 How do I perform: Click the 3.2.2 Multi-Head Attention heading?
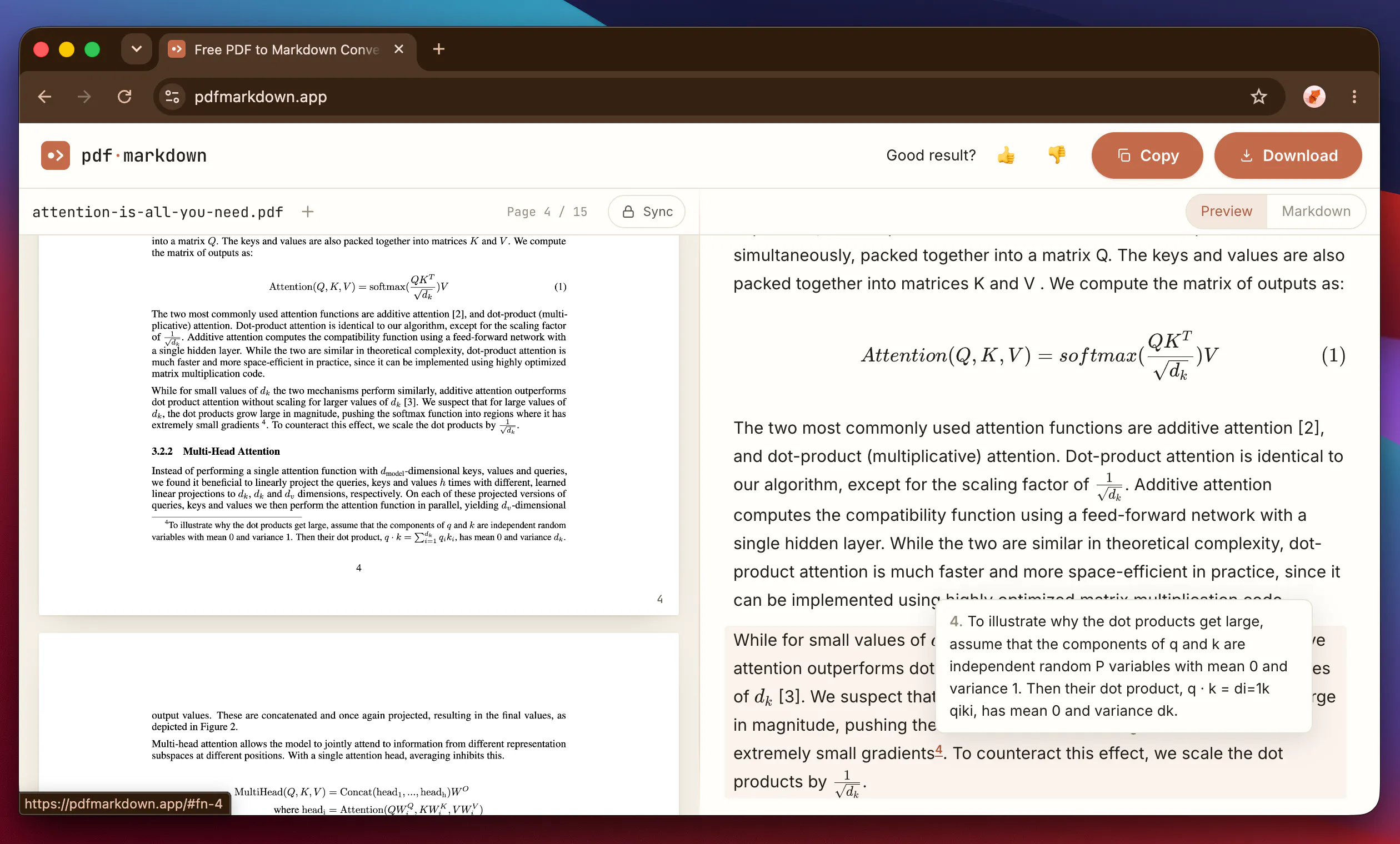point(216,451)
